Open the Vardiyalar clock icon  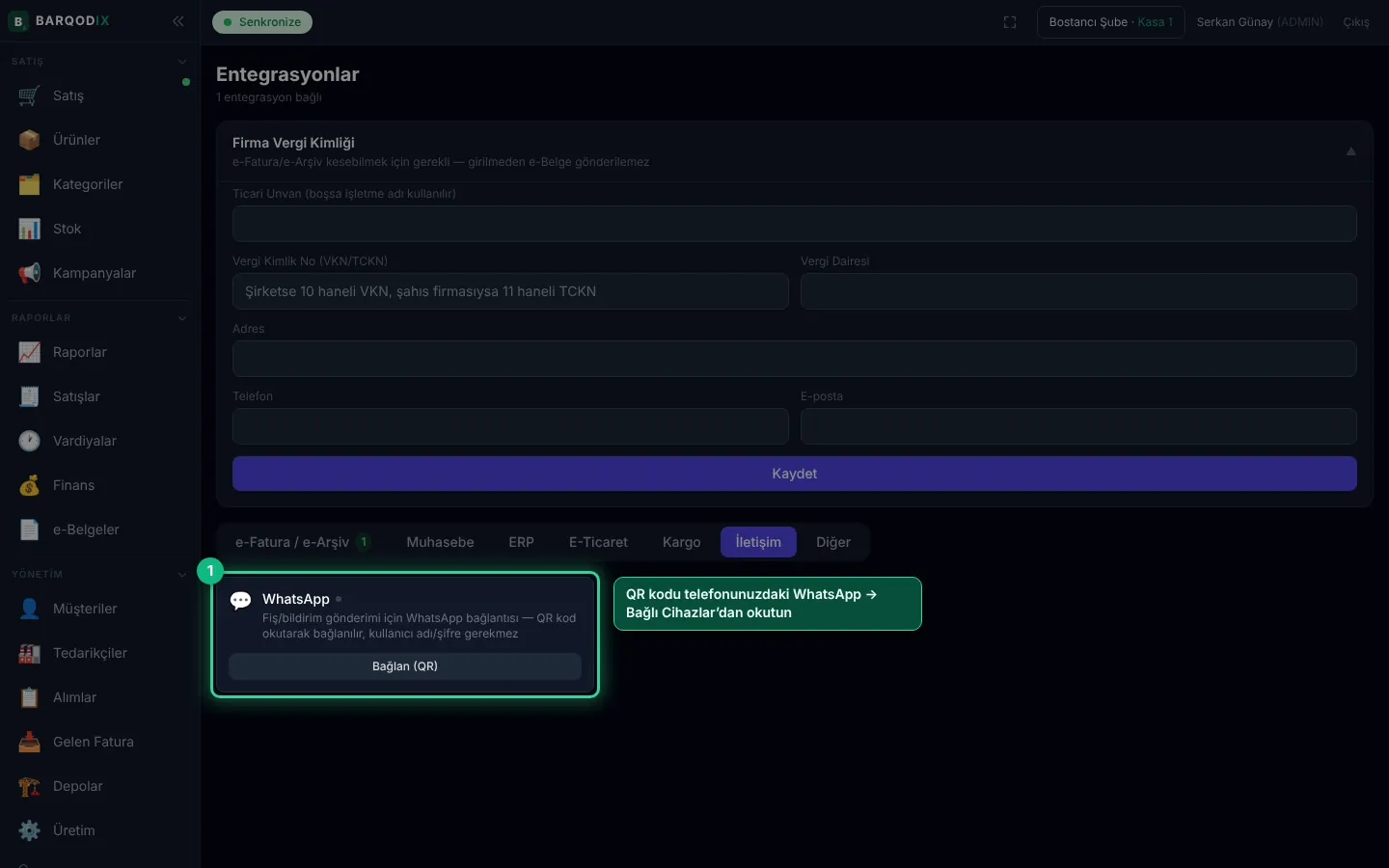29,441
